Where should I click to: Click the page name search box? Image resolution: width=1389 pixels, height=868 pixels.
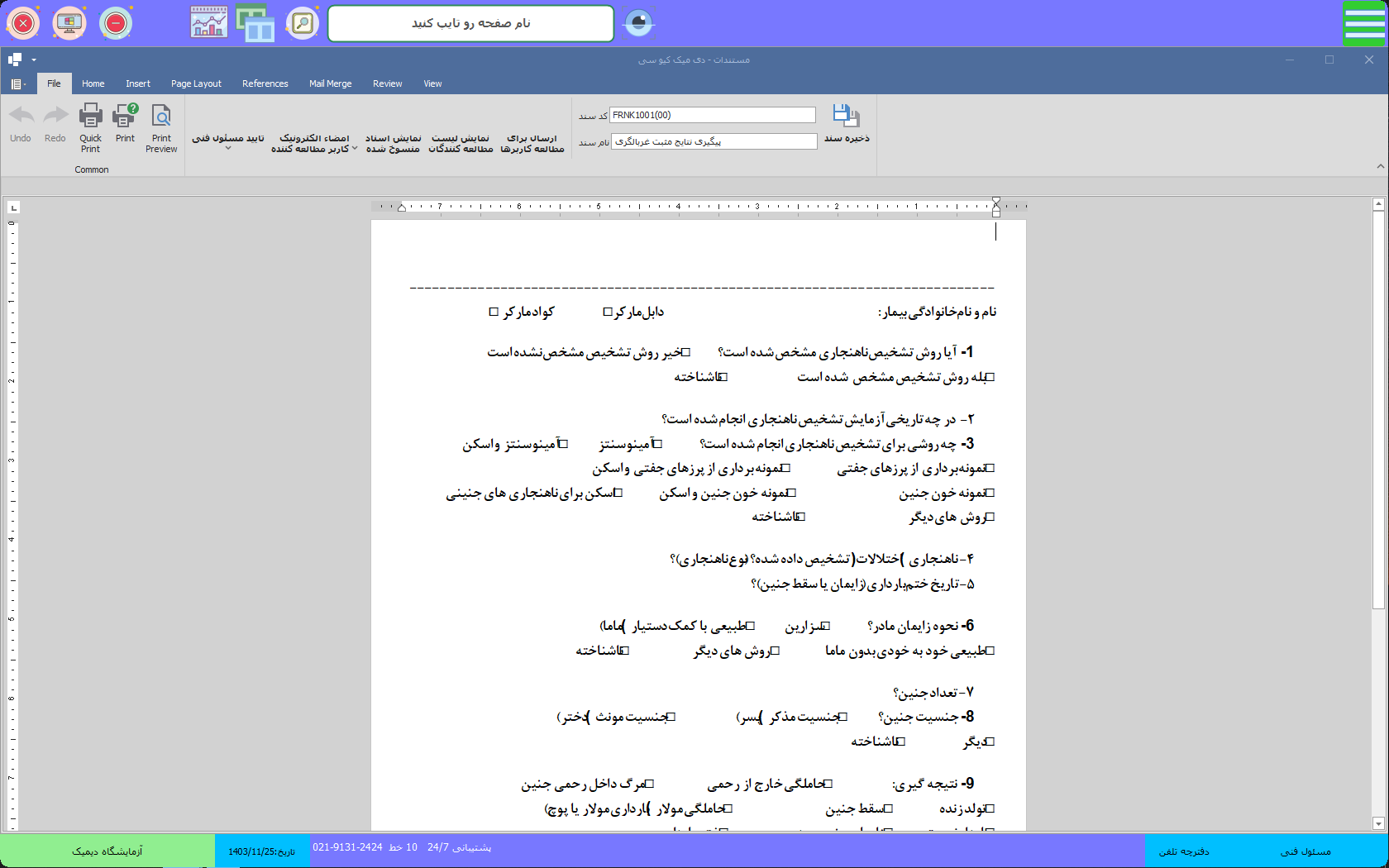tap(470, 23)
